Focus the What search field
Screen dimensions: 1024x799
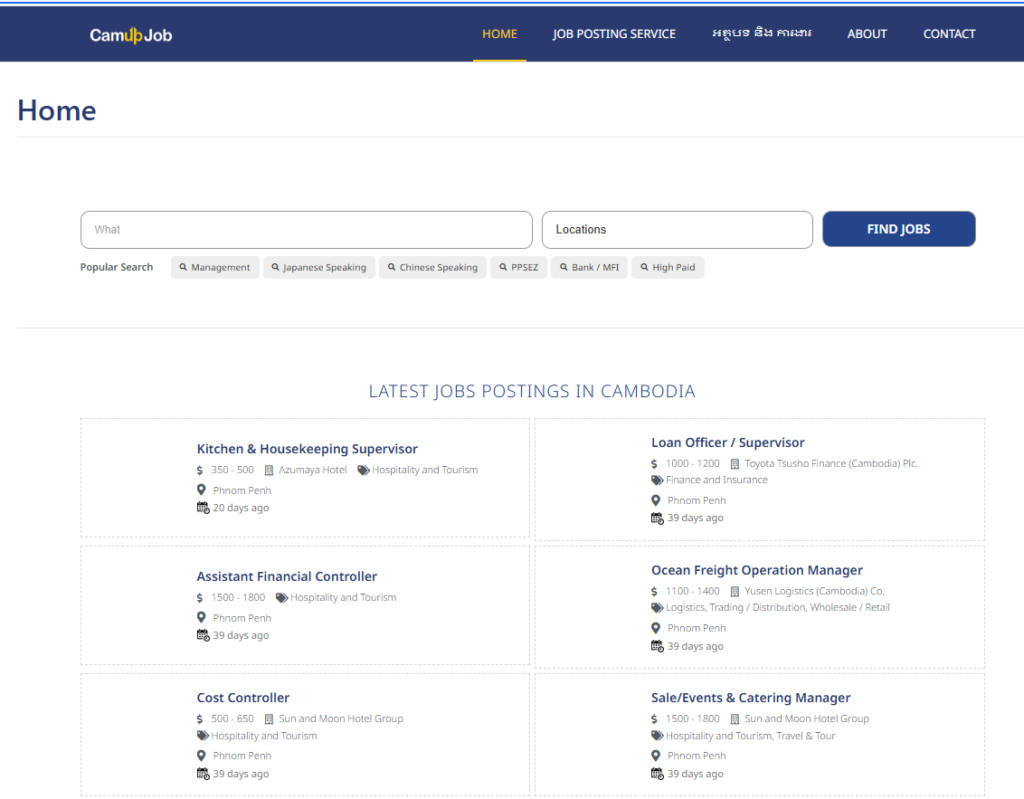pyautogui.click(x=306, y=229)
